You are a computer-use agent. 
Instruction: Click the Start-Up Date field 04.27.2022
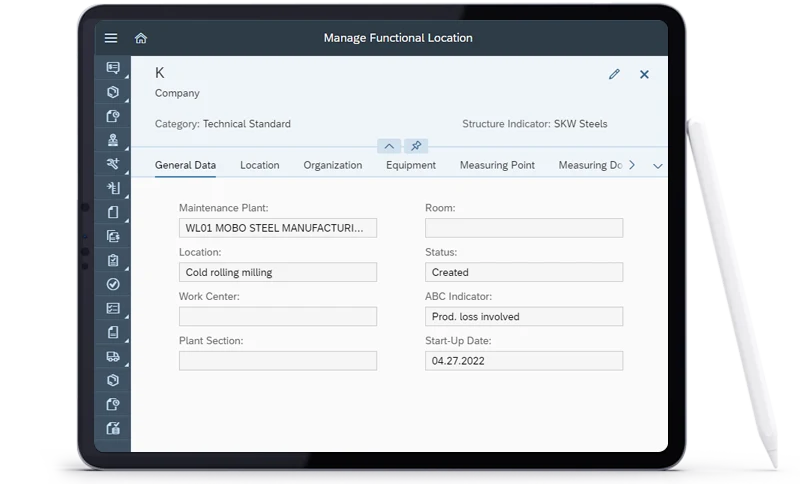pos(524,361)
